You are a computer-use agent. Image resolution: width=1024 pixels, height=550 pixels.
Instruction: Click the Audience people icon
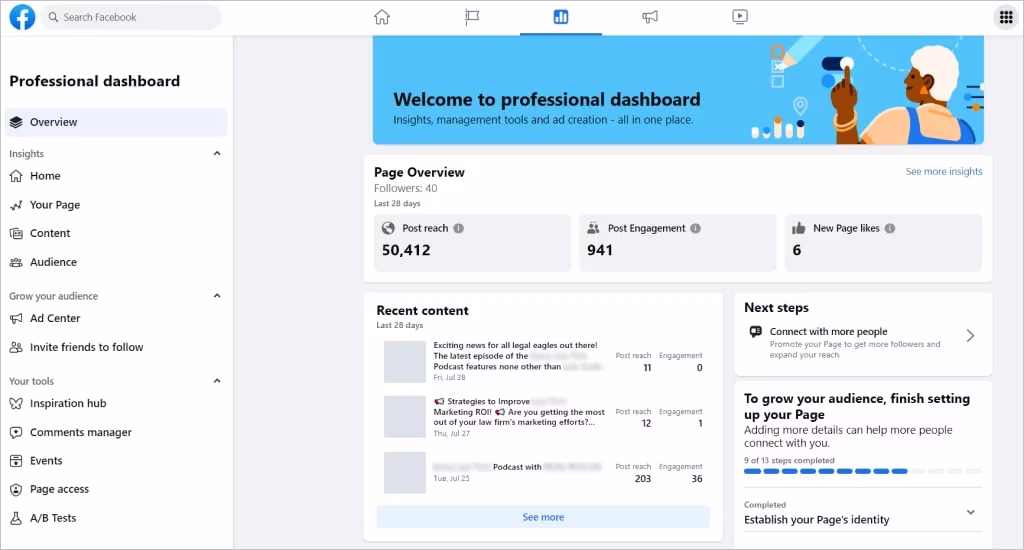point(16,262)
